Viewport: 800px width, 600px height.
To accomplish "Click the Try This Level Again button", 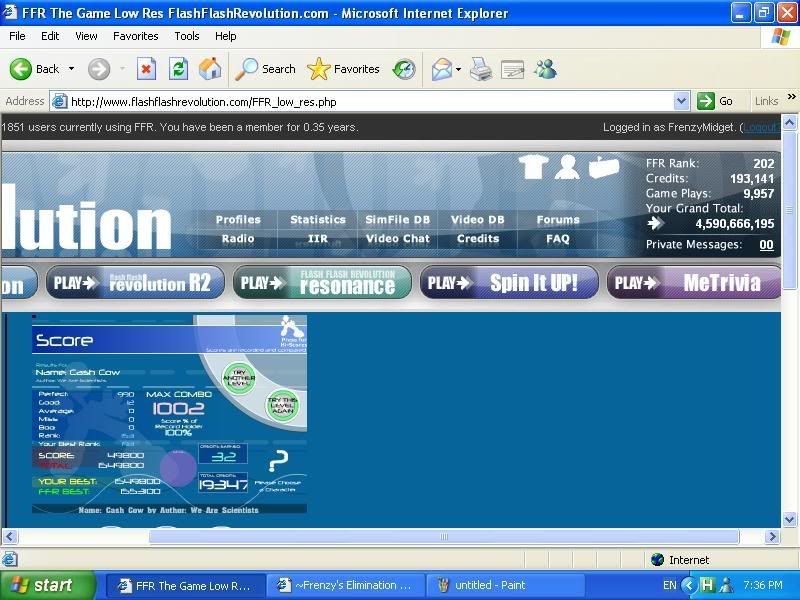I will pyautogui.click(x=283, y=406).
